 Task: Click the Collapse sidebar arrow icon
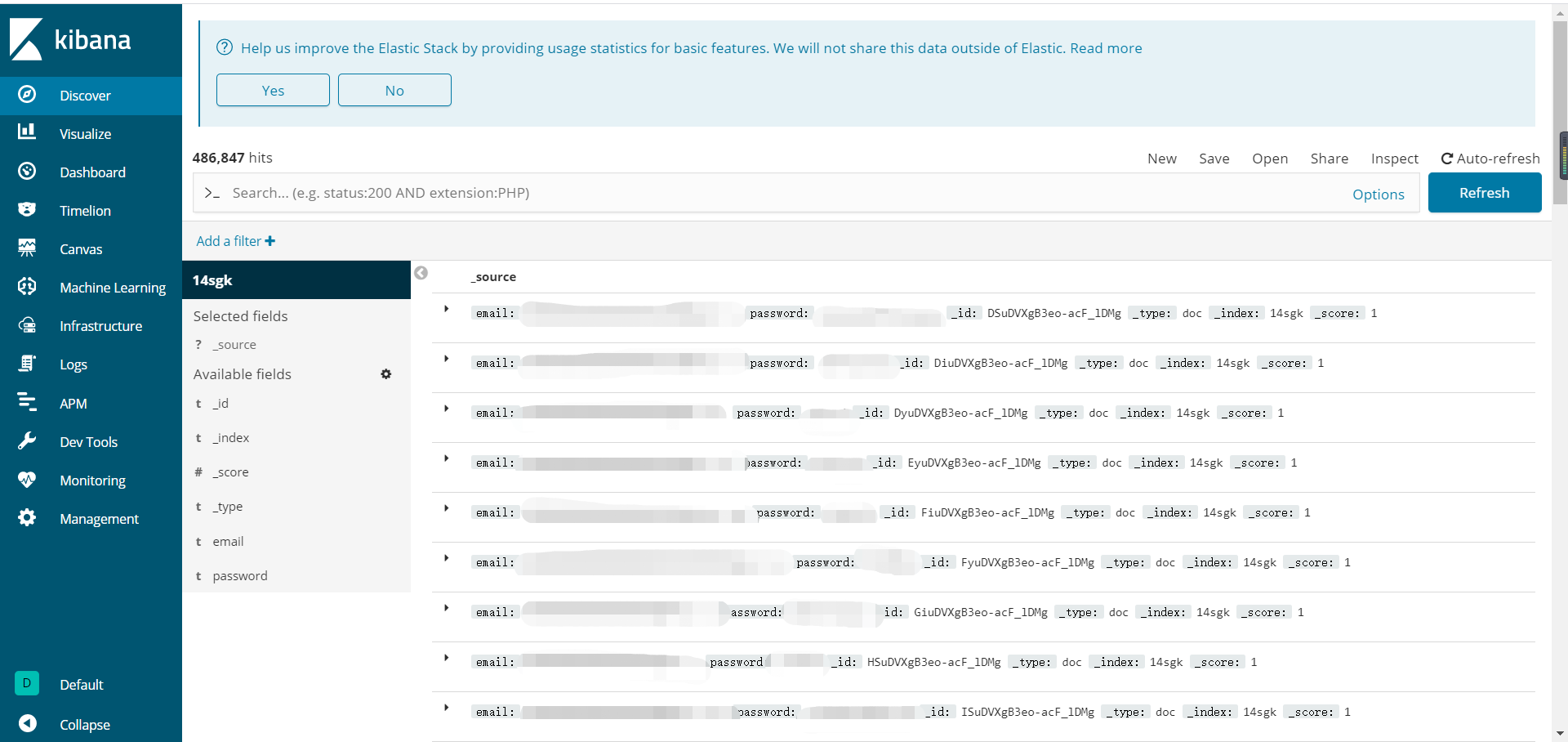tap(27, 723)
